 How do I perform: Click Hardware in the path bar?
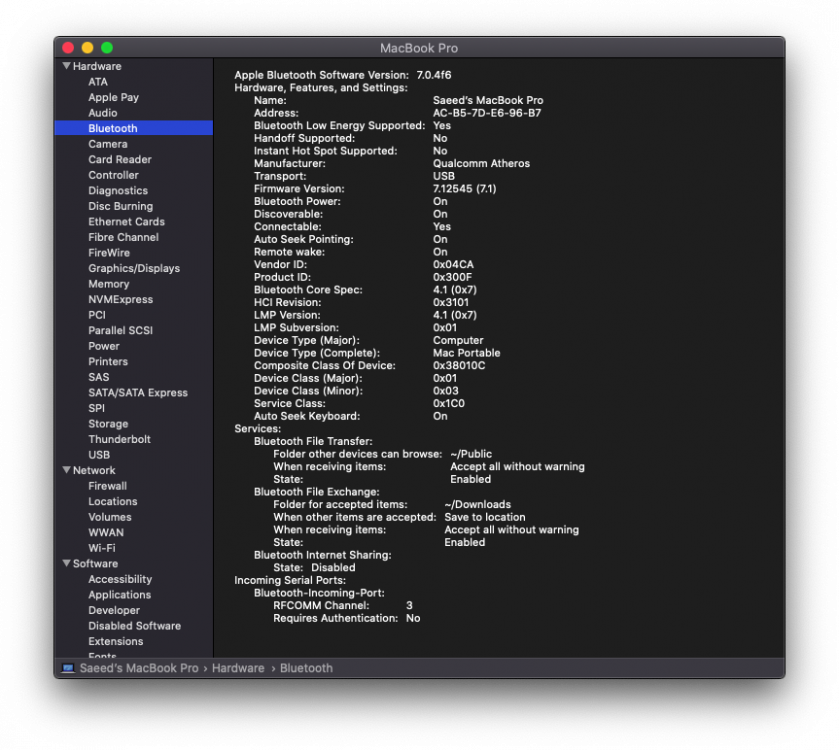[238, 668]
